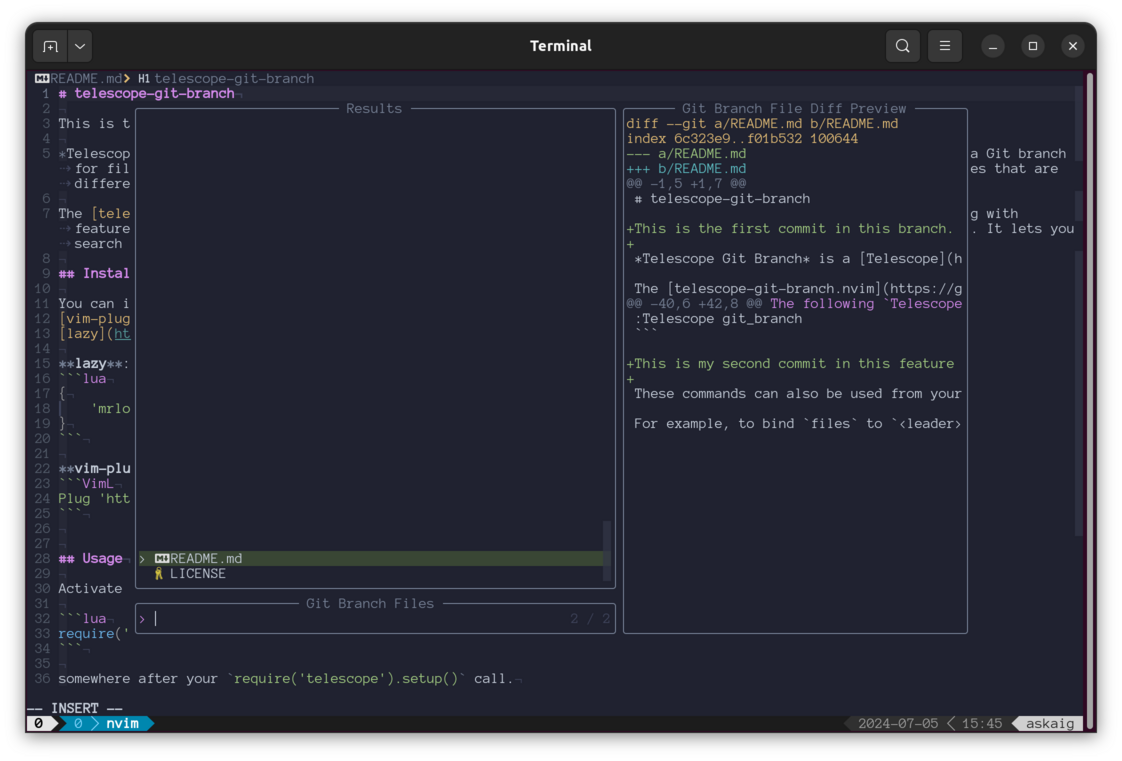Click '+This is the first commit in this branch.'
This screenshot has height=761, width=1122.
click(x=790, y=229)
